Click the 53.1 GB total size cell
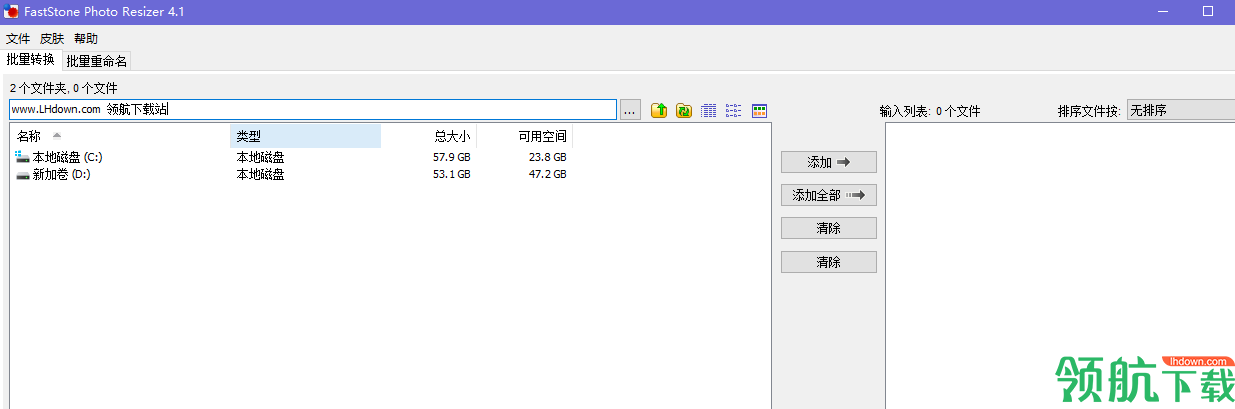The width and height of the screenshot is (1235, 409). pos(451,175)
